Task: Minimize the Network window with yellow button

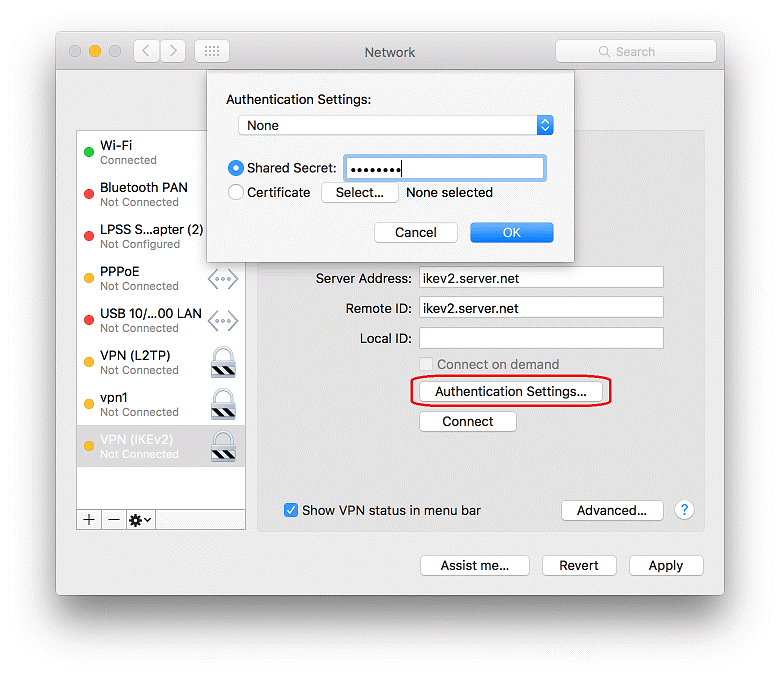Action: coord(95,51)
